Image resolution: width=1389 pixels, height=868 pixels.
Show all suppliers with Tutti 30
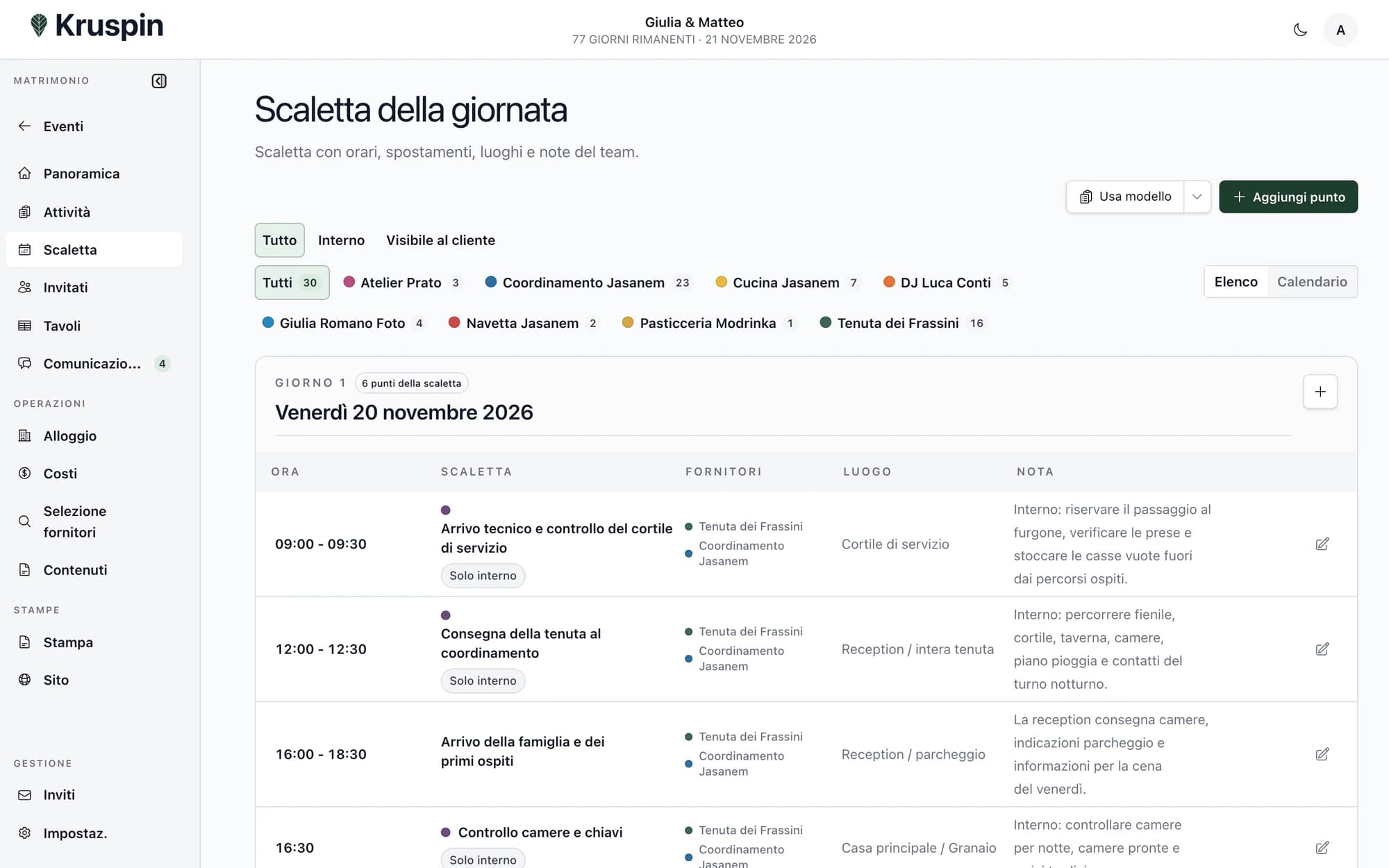point(292,283)
